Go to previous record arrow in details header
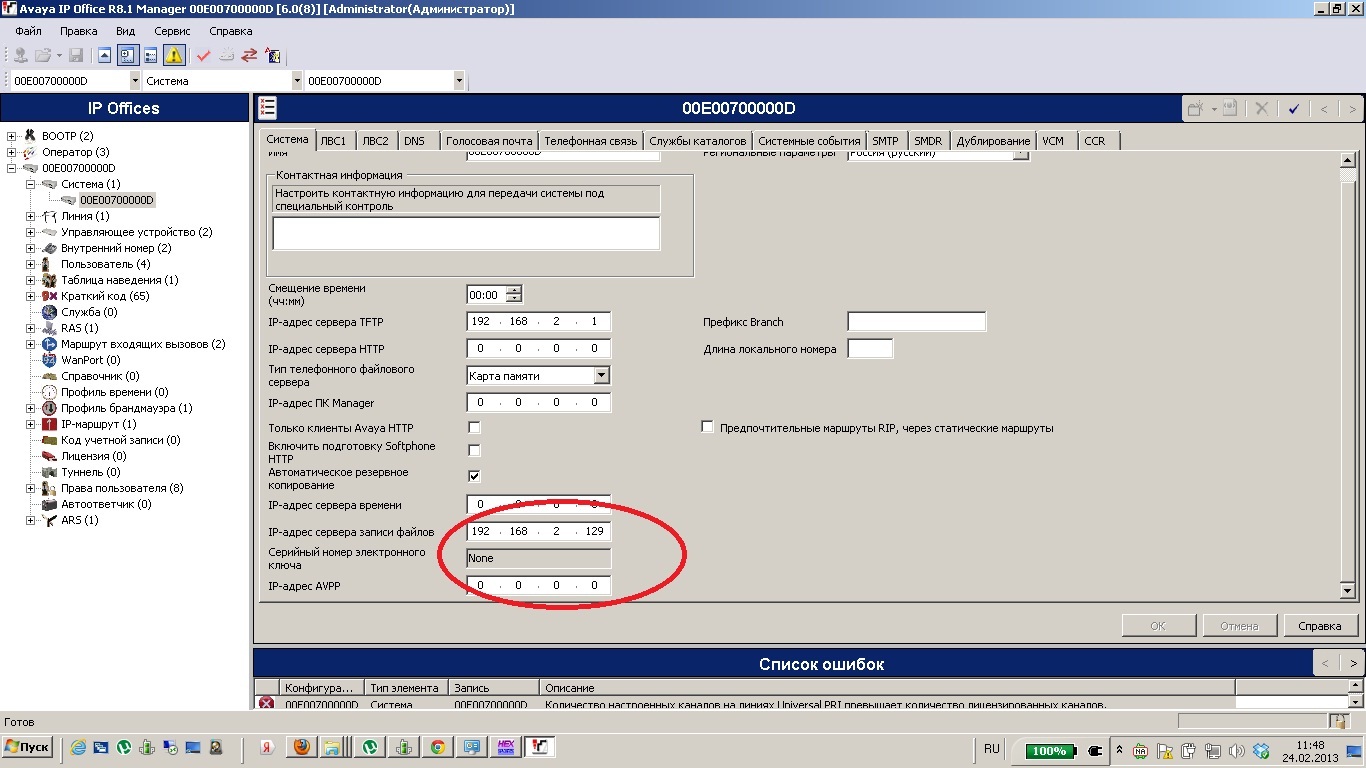 point(1324,108)
